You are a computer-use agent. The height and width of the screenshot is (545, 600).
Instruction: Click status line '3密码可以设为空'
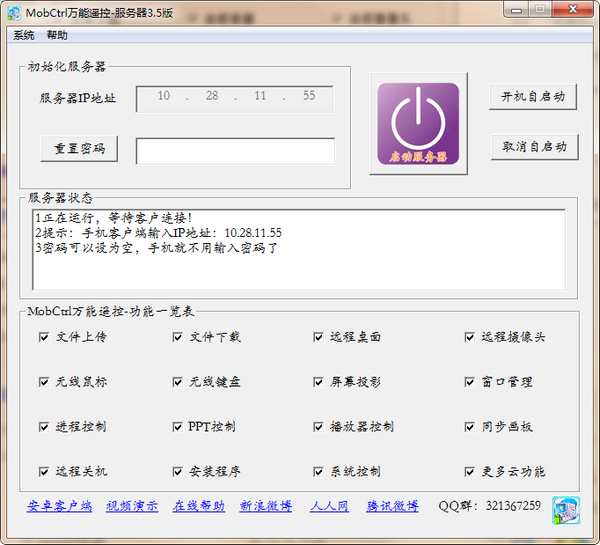[156, 248]
